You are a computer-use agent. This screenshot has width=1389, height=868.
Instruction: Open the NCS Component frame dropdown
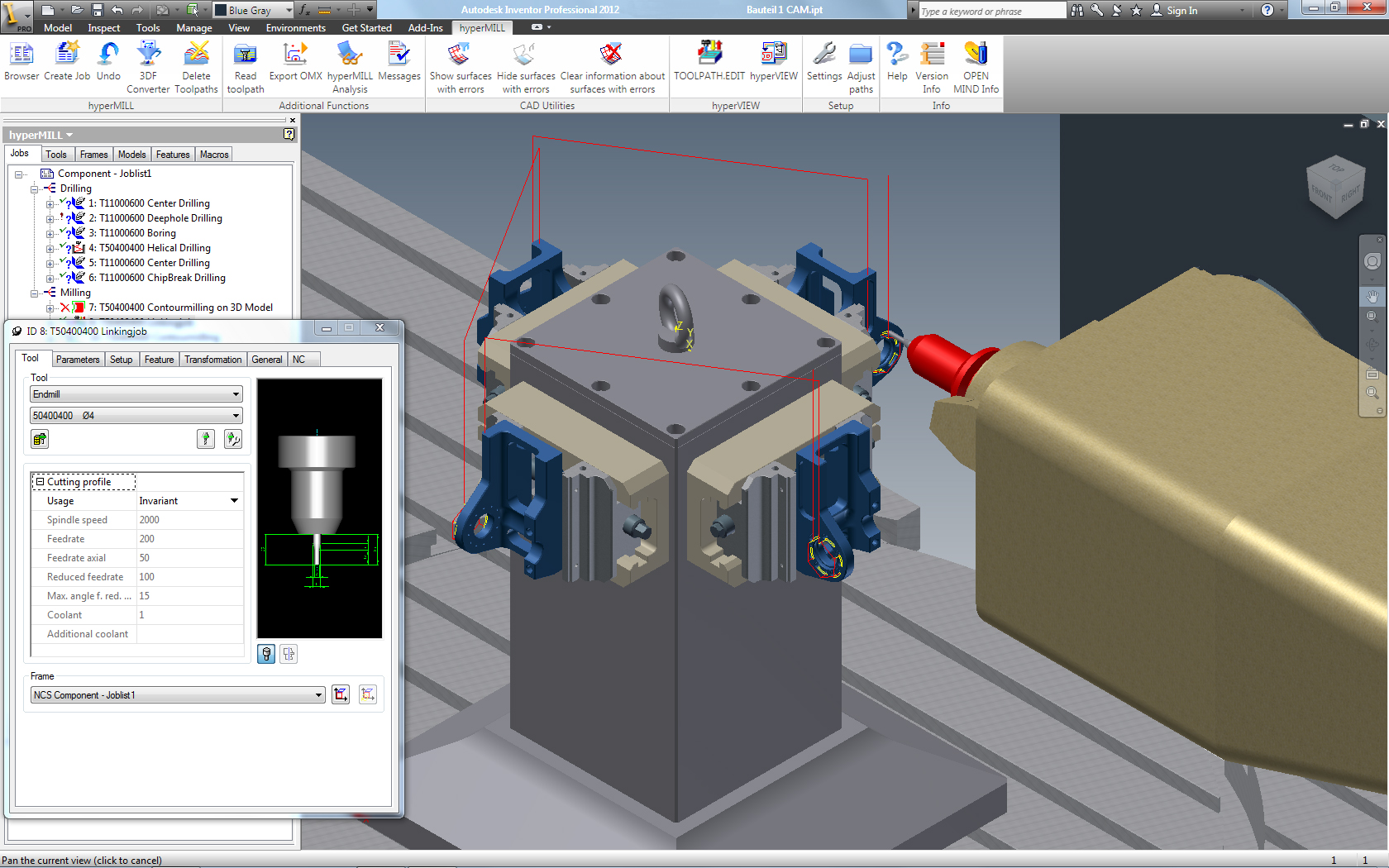(318, 695)
